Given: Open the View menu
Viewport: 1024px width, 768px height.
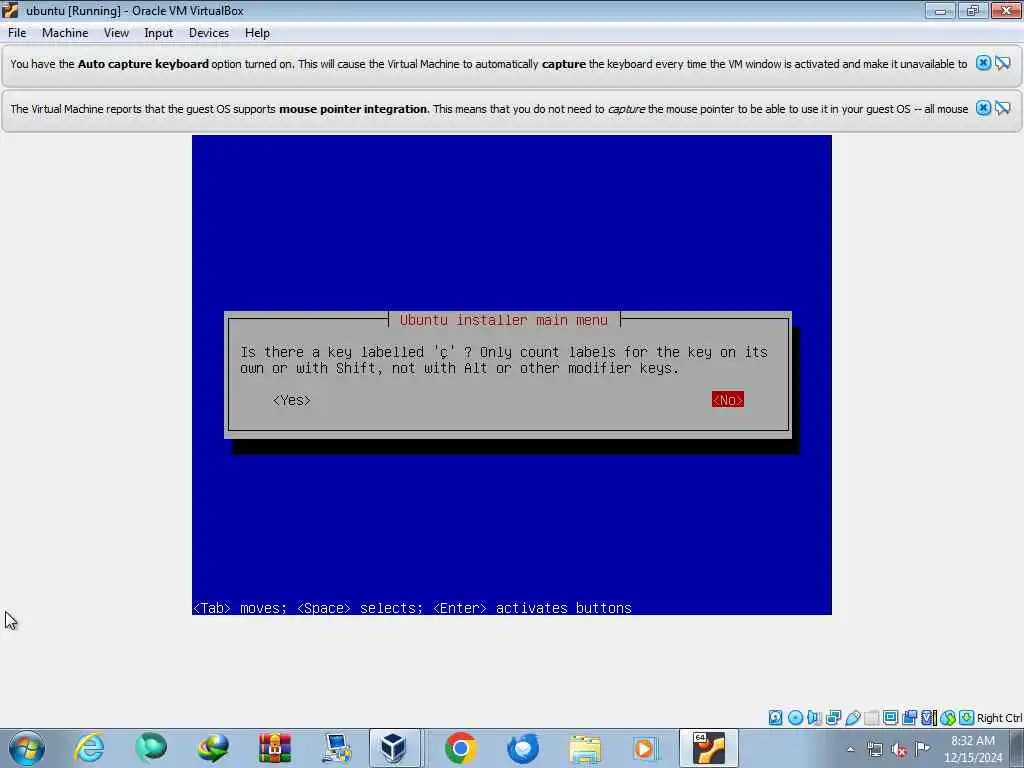Looking at the screenshot, I should point(116,33).
